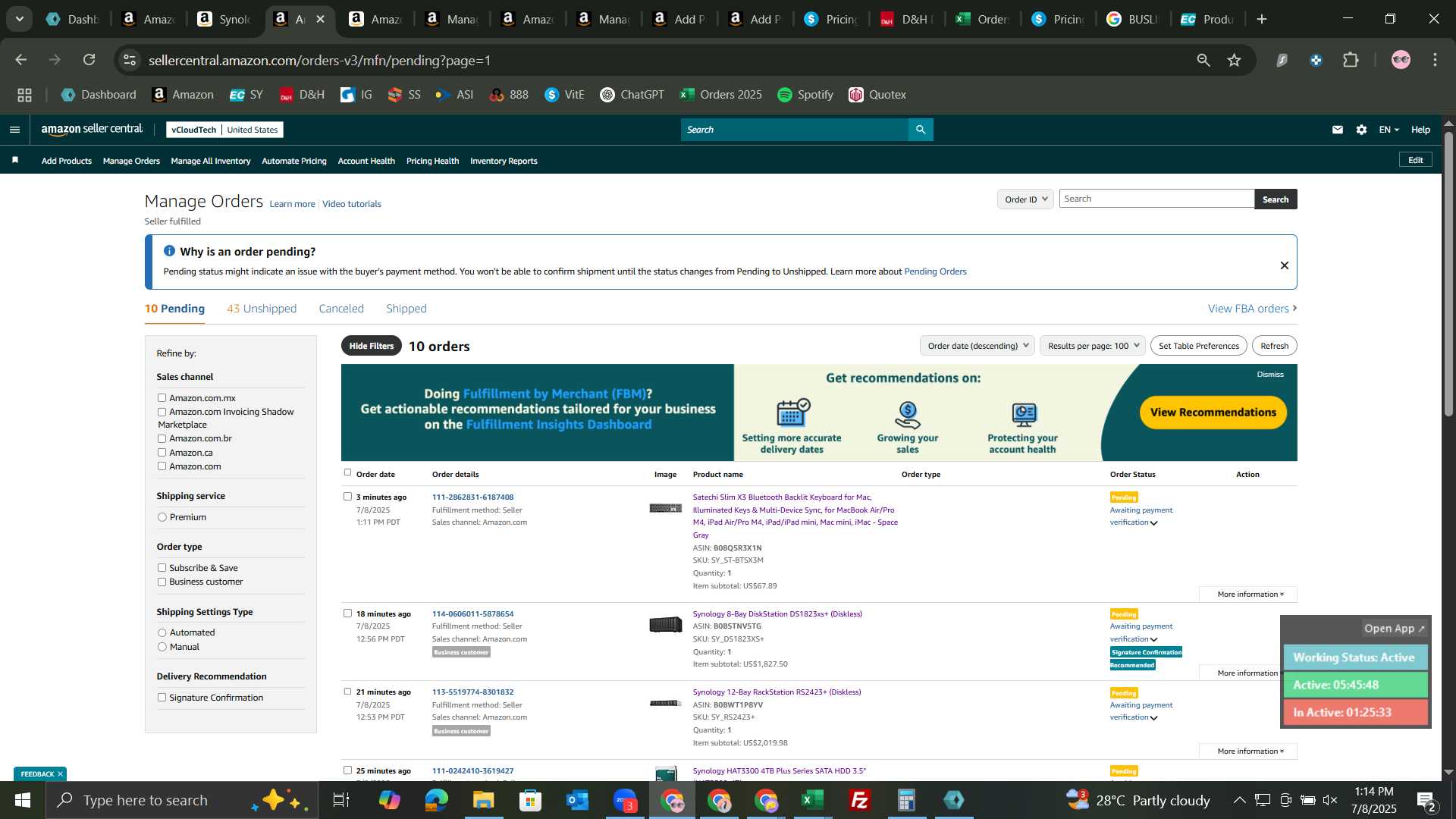Open the View FBA orders link
This screenshot has height=819, width=1456.
[1252, 309]
